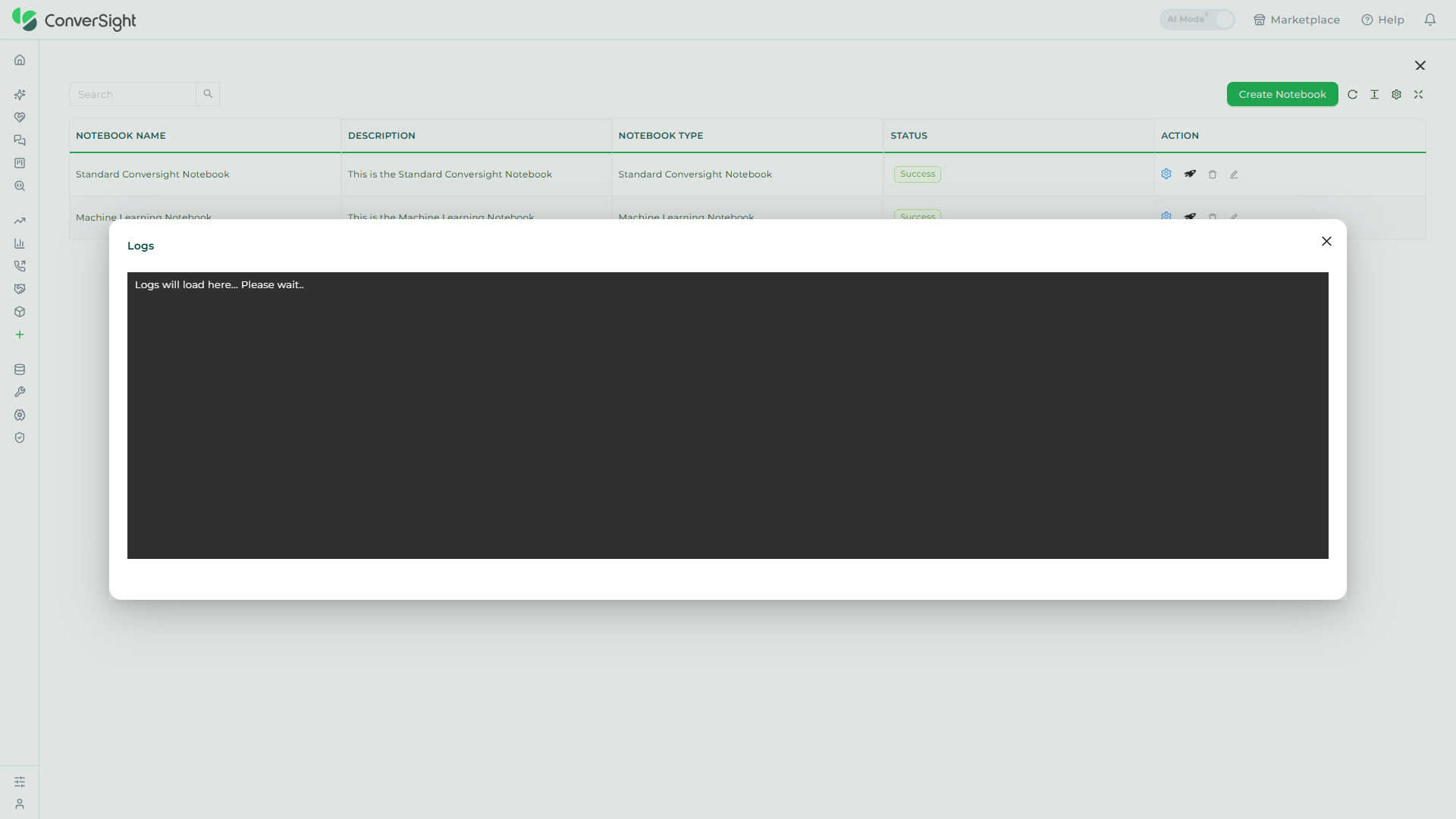Viewport: 1456px width, 819px height.
Task: Open the heart tag icon in sidebar
Action: click(20, 118)
